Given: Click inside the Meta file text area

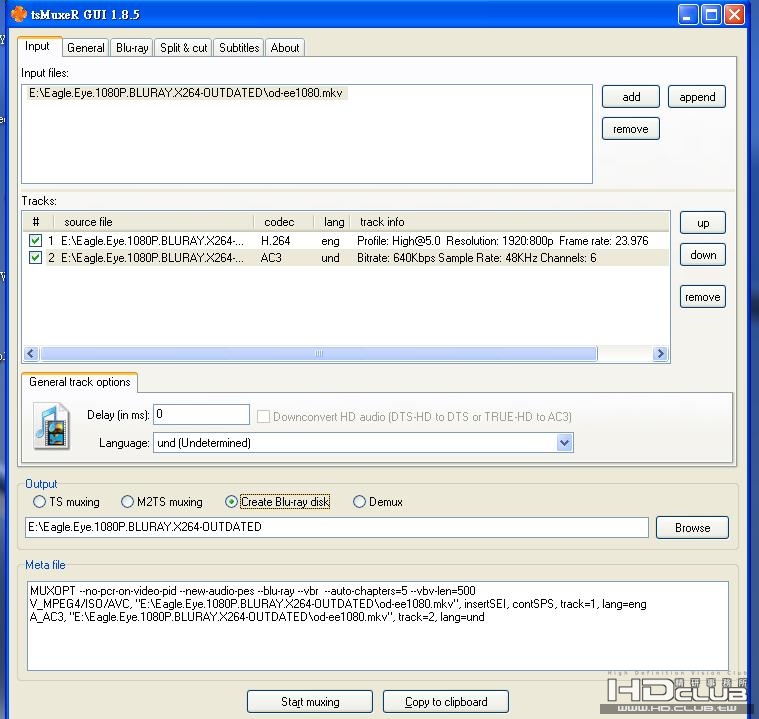Looking at the screenshot, I should 378,626.
